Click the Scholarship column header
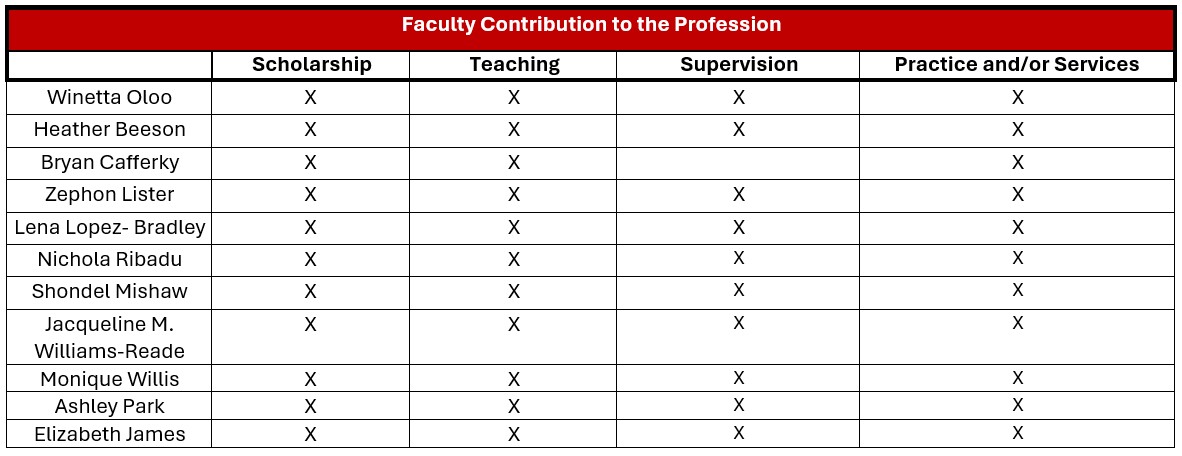Screen dimensions: 1182x456 coord(311,65)
